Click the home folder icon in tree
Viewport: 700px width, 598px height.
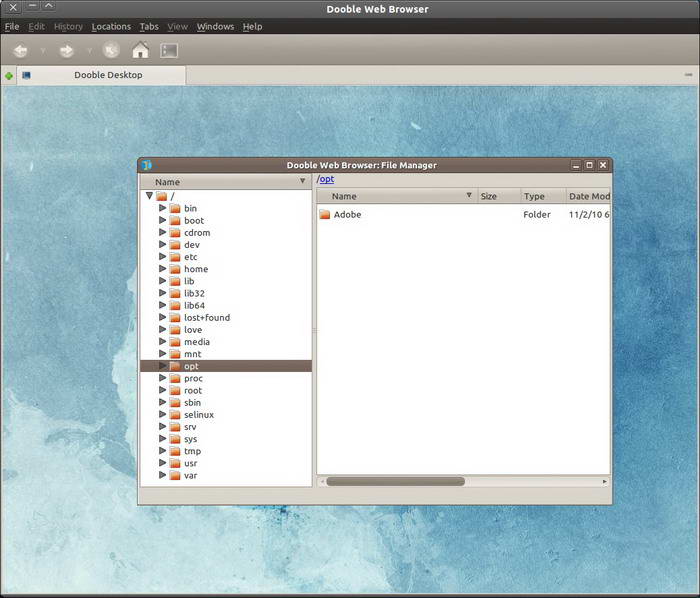click(x=175, y=269)
